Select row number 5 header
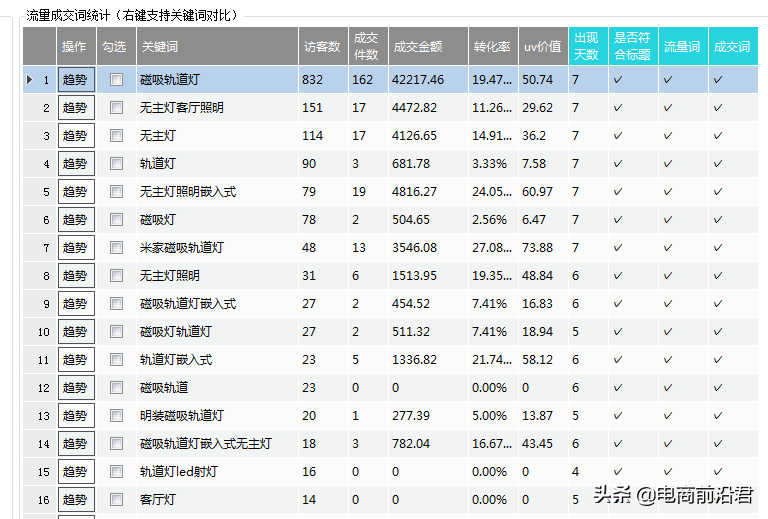768x519 pixels. point(40,191)
